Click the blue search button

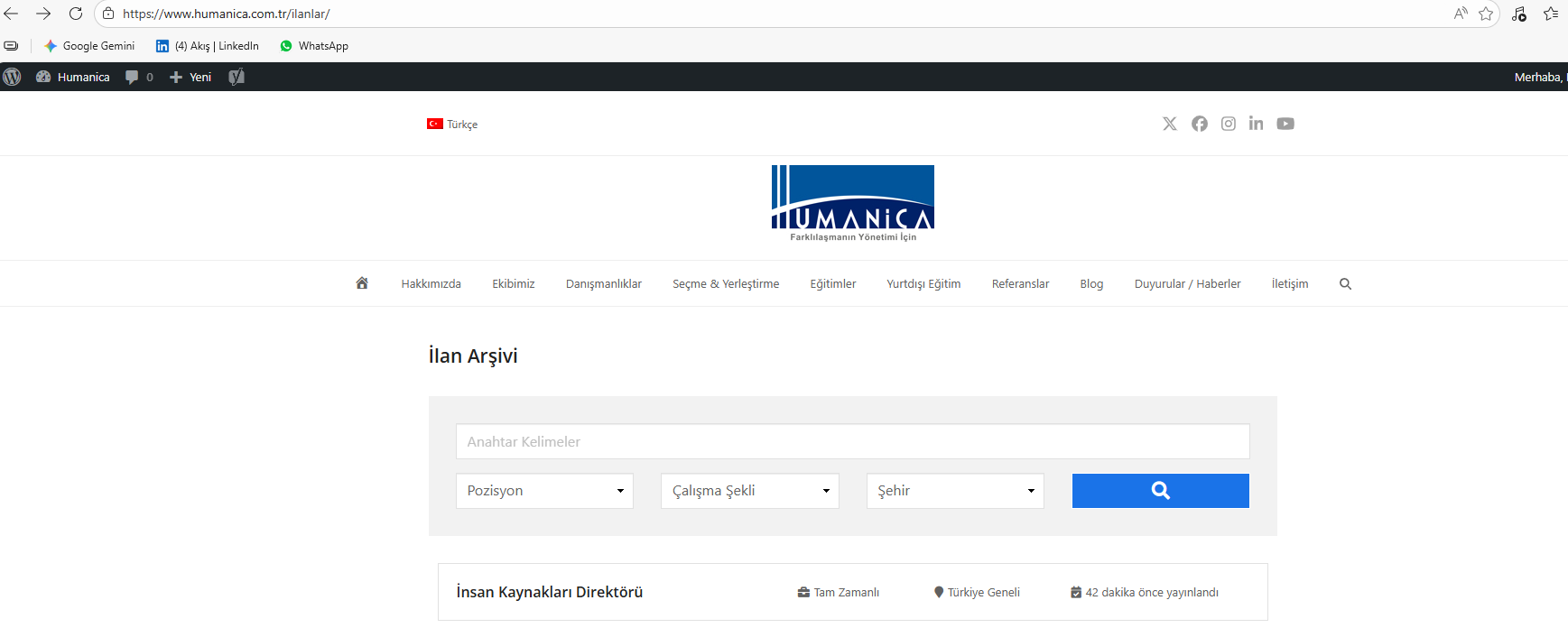pos(1161,491)
